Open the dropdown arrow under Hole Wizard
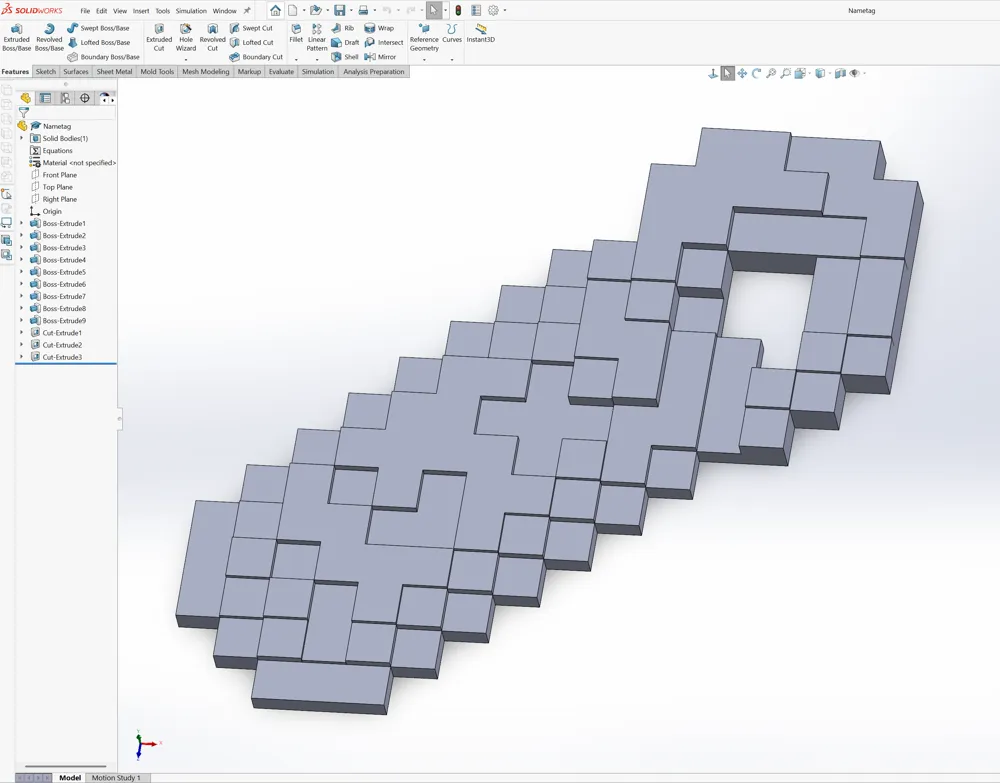 (186, 60)
